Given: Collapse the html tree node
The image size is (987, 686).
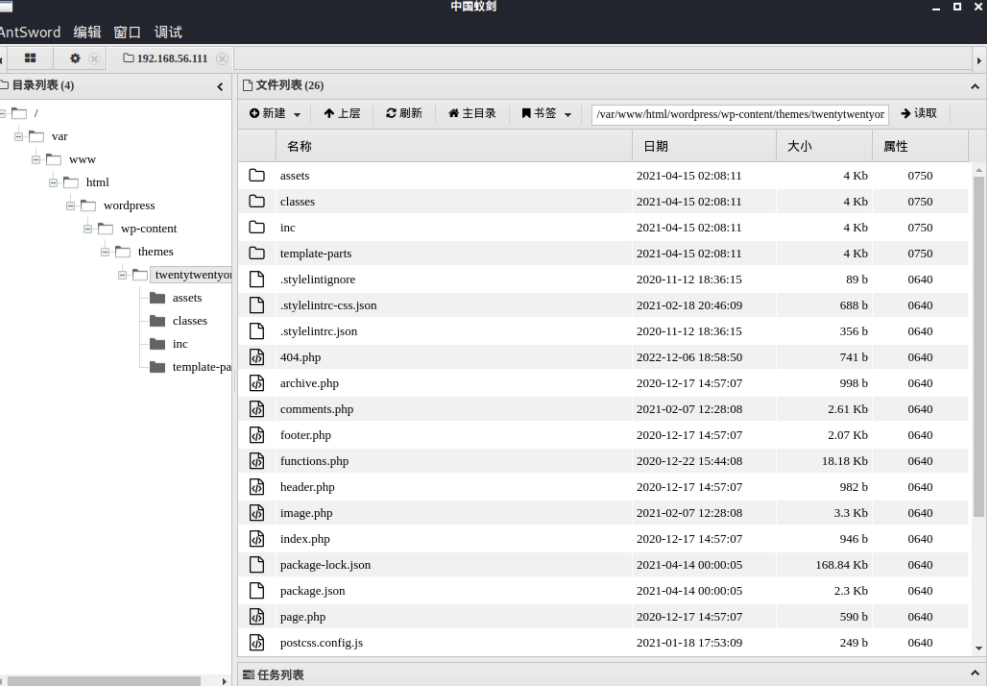Looking at the screenshot, I should pos(54,183).
